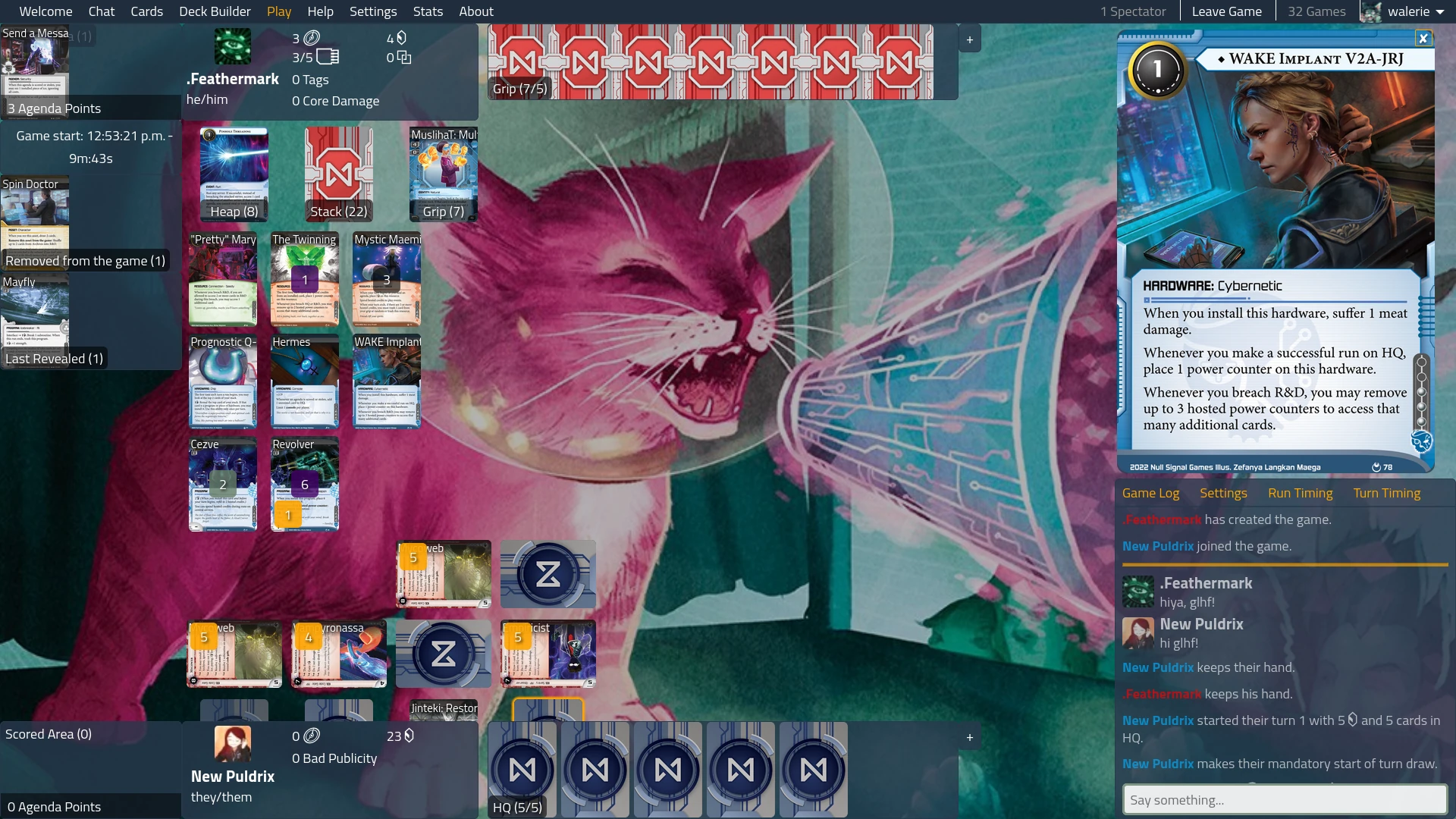Image resolution: width=1456 pixels, height=819 pixels.
Task: Click the corp credits icon
Action: click(409, 736)
